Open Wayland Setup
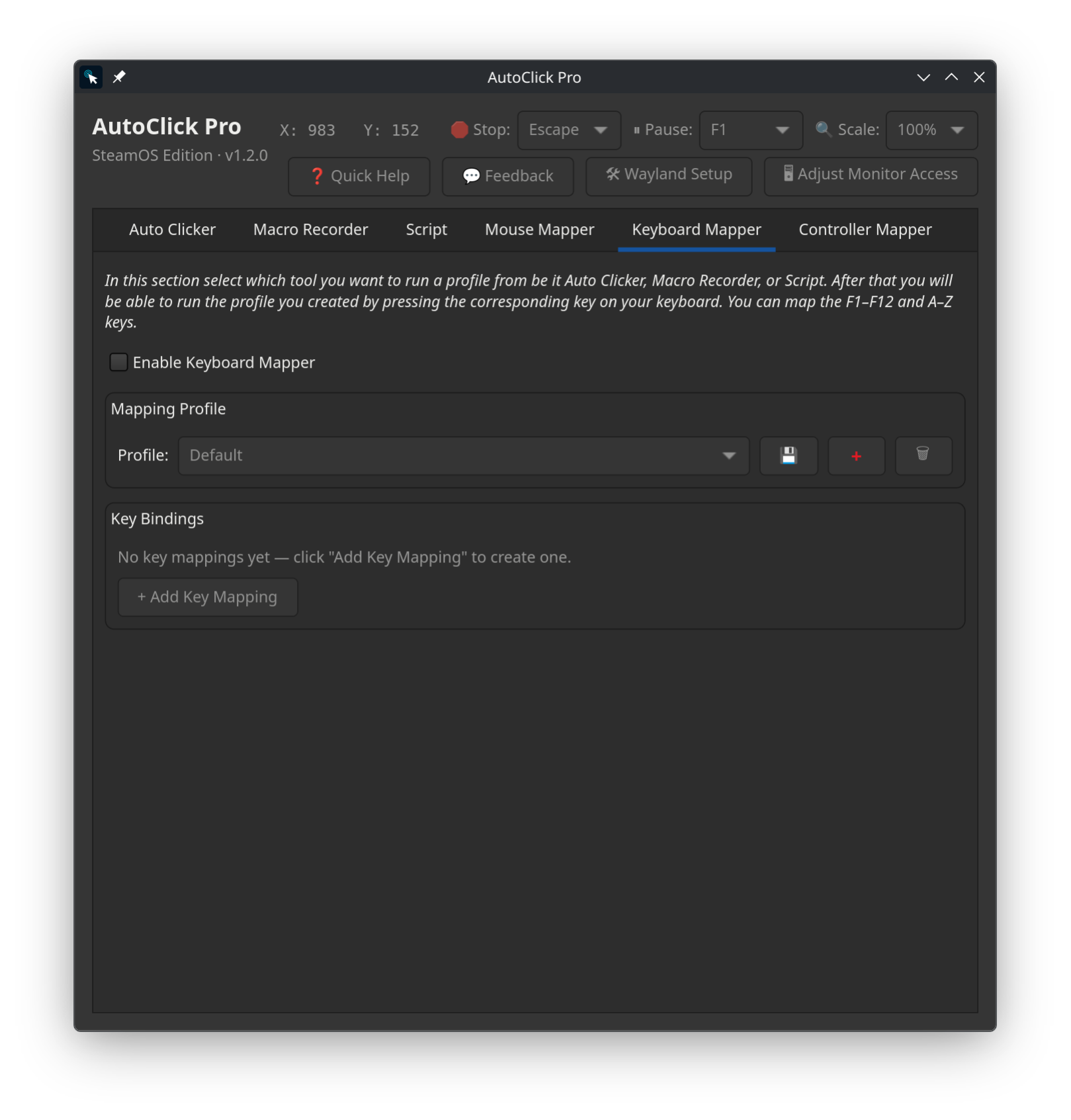Image resolution: width=1071 pixels, height=1120 pixels. [669, 175]
